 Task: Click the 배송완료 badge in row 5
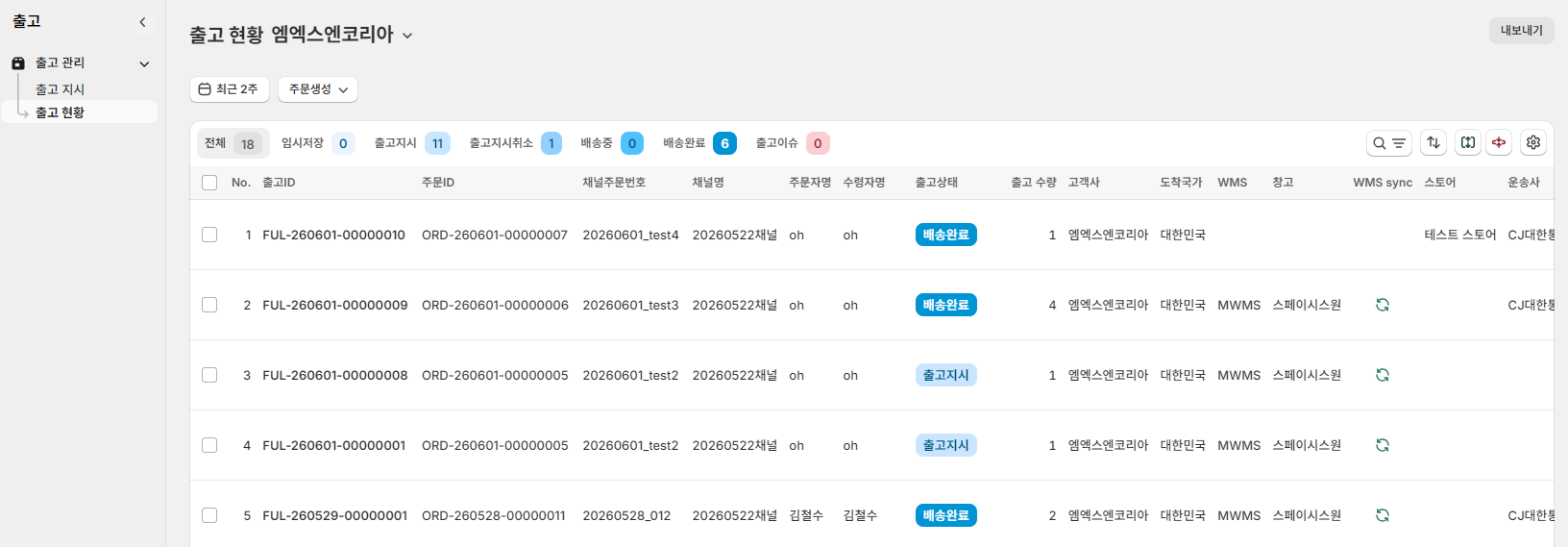pos(945,515)
